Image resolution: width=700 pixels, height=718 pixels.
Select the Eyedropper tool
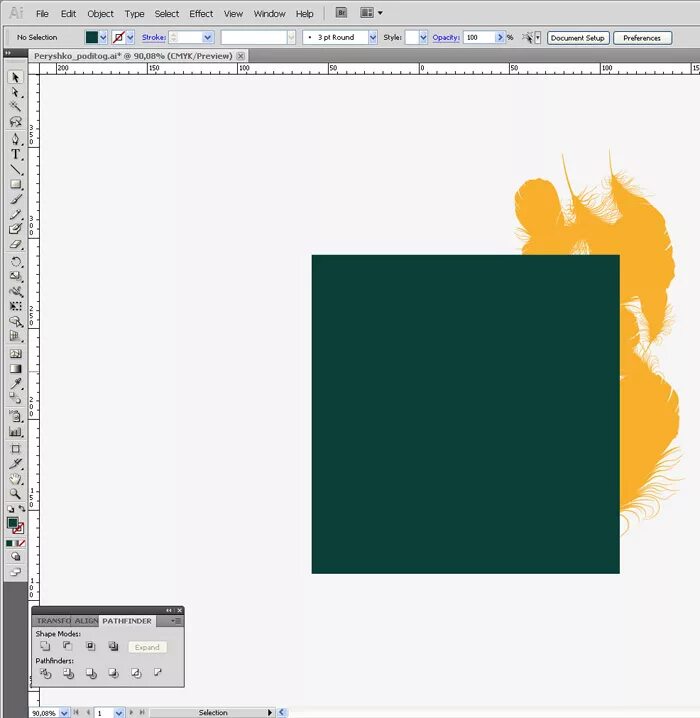coord(15,384)
